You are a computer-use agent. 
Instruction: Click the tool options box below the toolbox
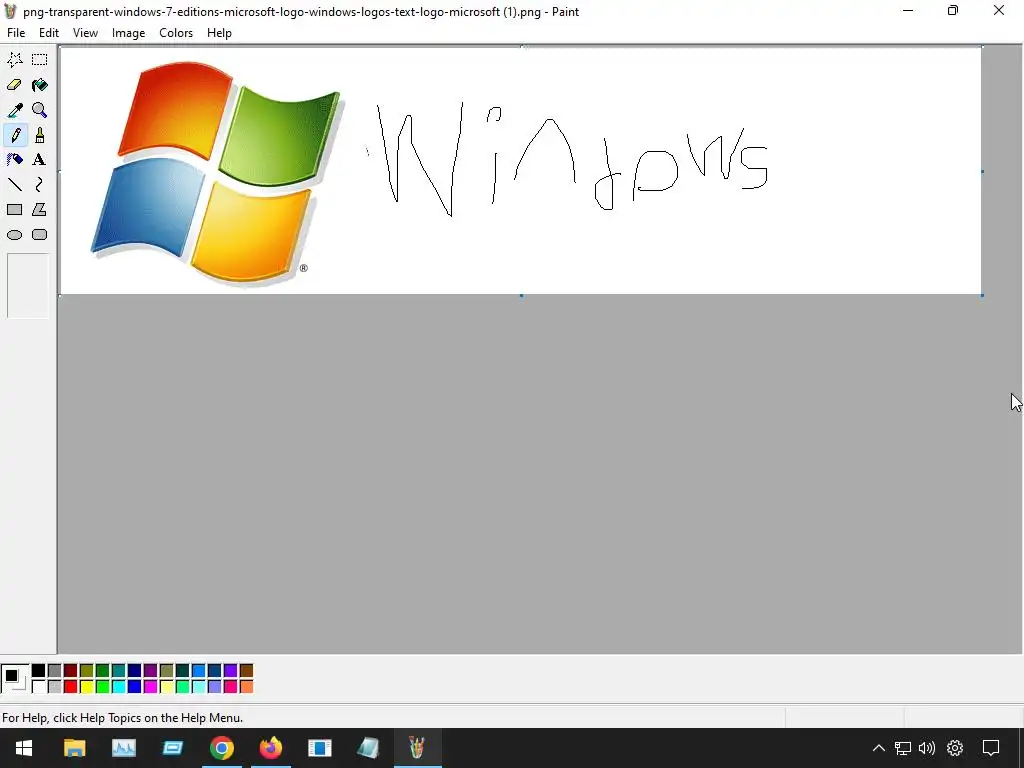(28, 286)
